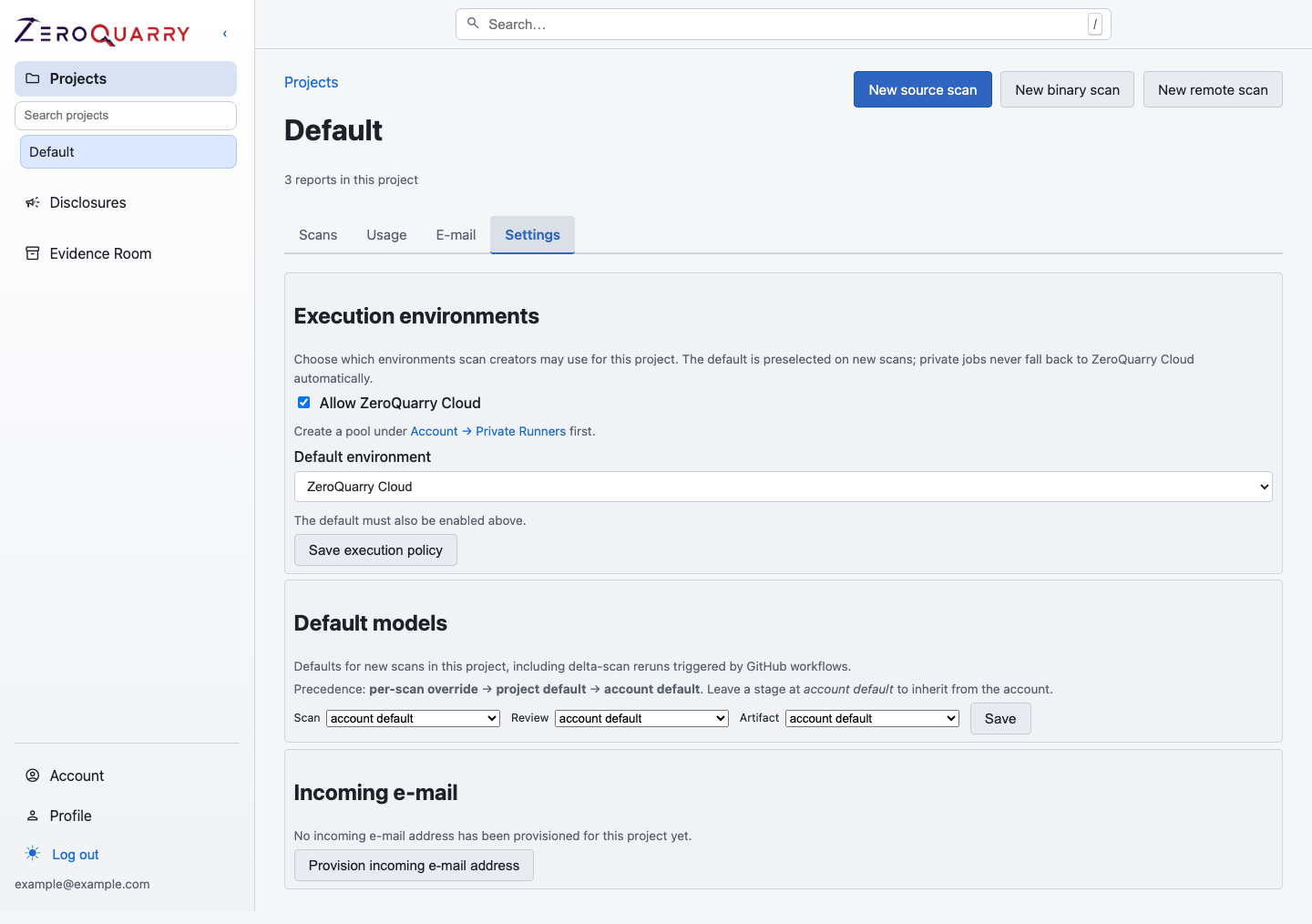Screen dimensions: 1312x924
Task: Open Projects in the sidebar
Action: (126, 78)
